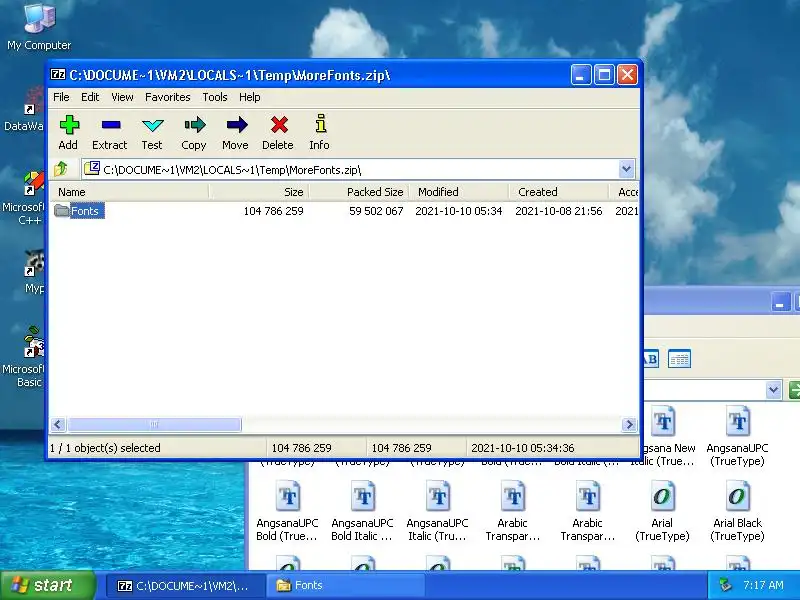Run the Test archive tool

152,132
